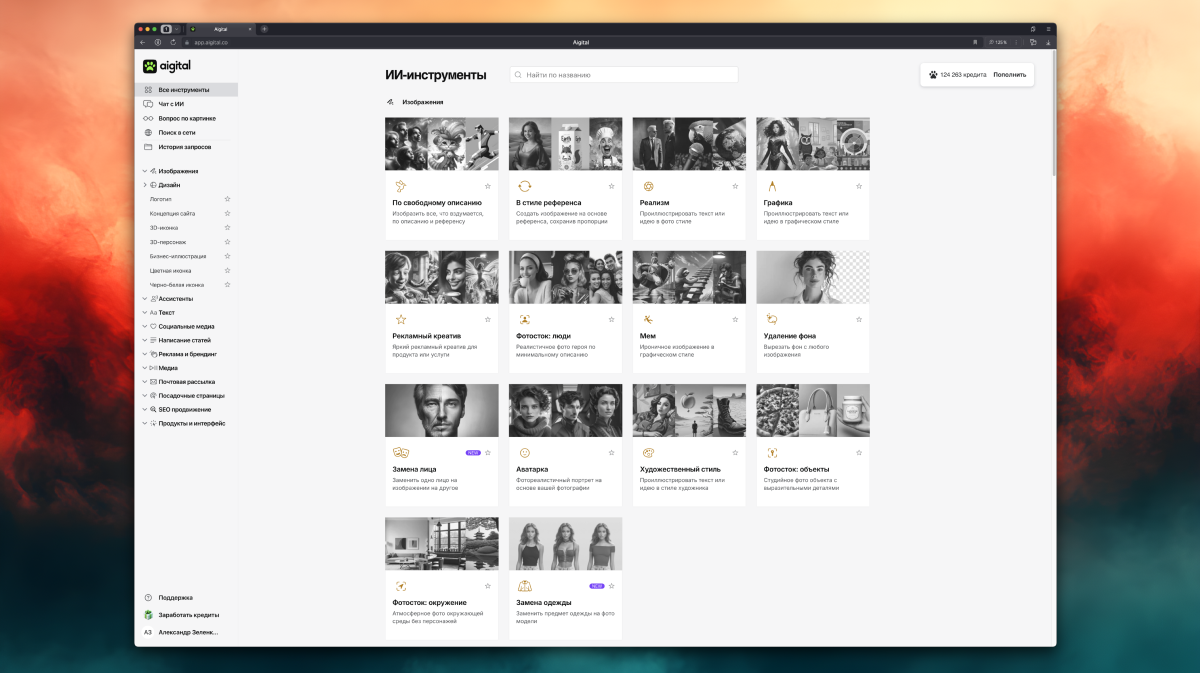Image resolution: width=1200 pixels, height=673 pixels.
Task: Toggle the star next to '3D-иконка' in the sidebar
Action: pos(227,228)
